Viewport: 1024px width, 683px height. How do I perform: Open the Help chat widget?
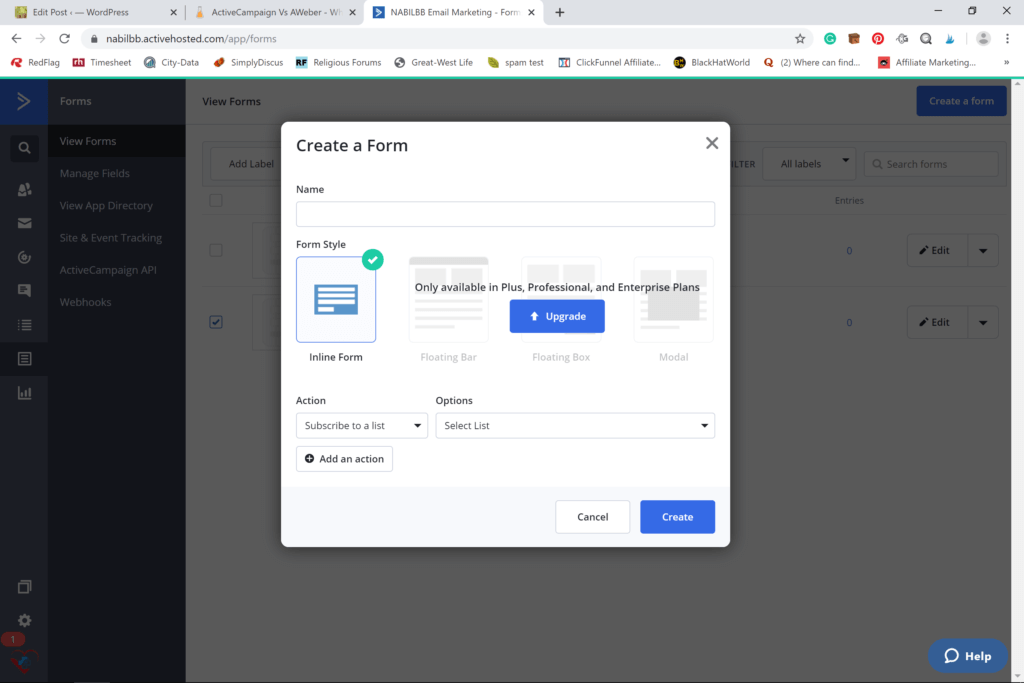pyautogui.click(x=968, y=656)
